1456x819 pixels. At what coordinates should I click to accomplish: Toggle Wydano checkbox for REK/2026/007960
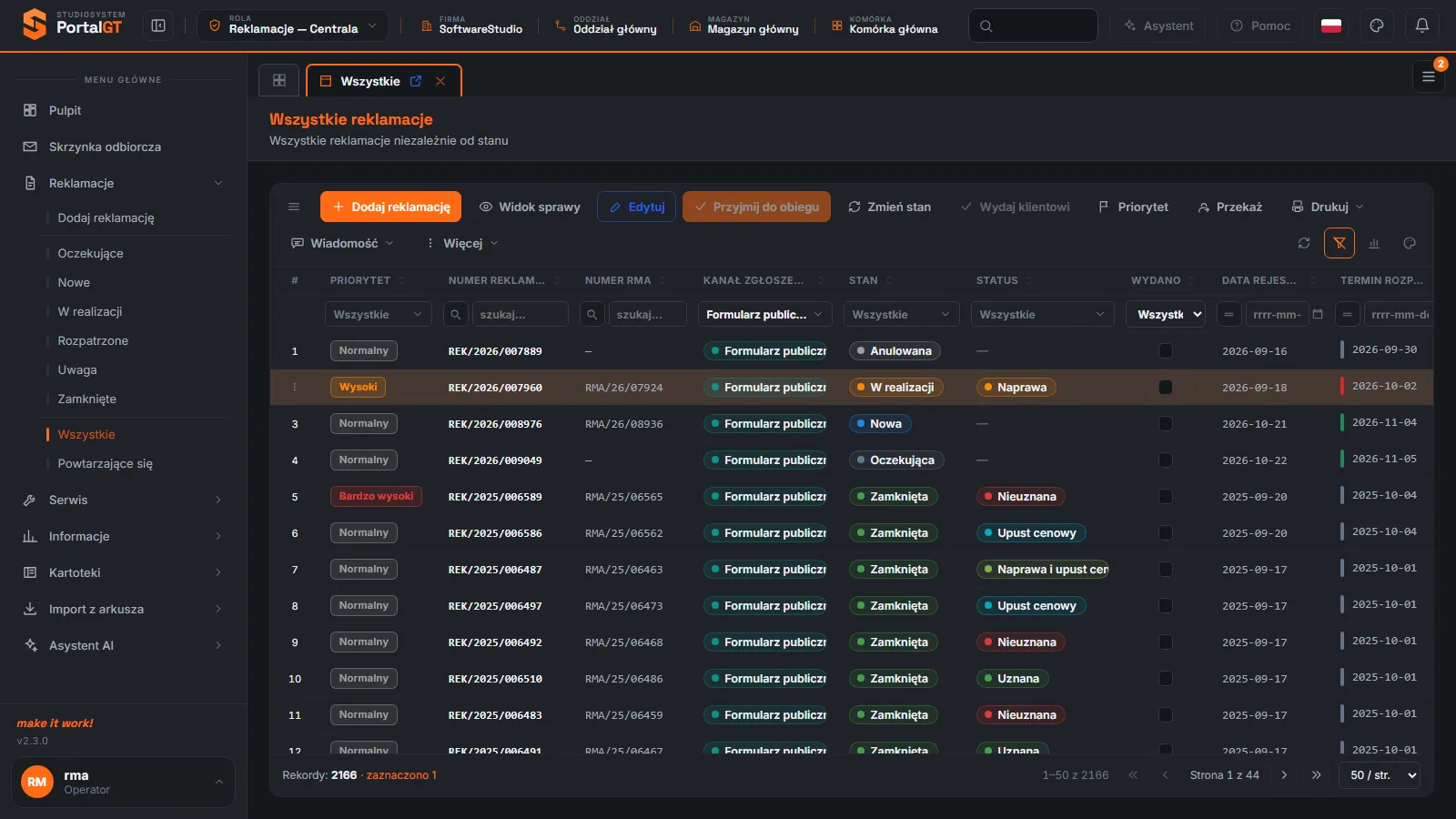click(1166, 387)
